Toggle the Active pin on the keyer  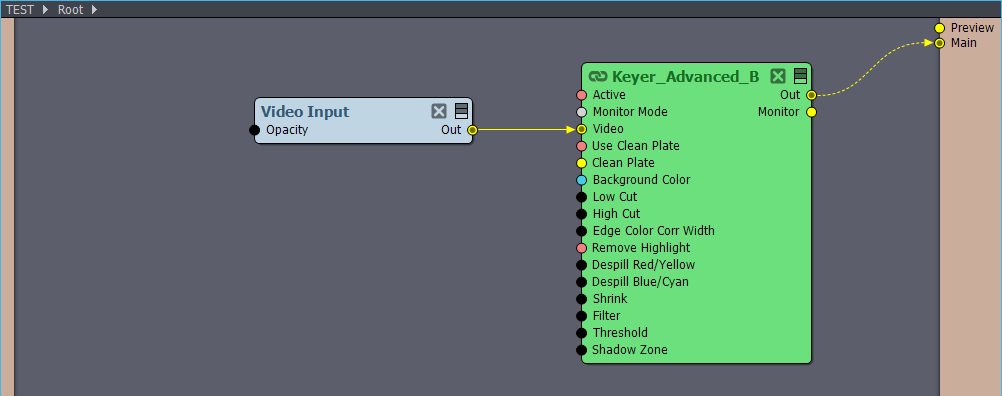coord(582,95)
